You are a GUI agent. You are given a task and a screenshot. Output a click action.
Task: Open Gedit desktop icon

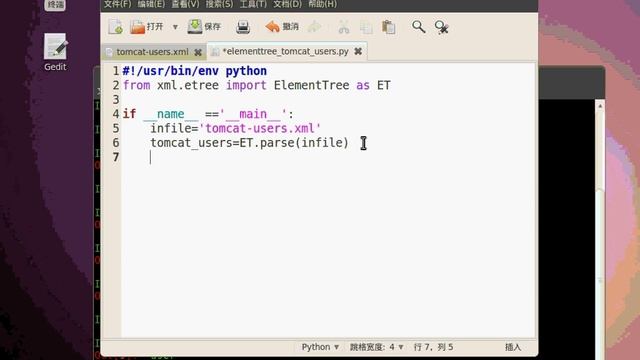point(55,52)
